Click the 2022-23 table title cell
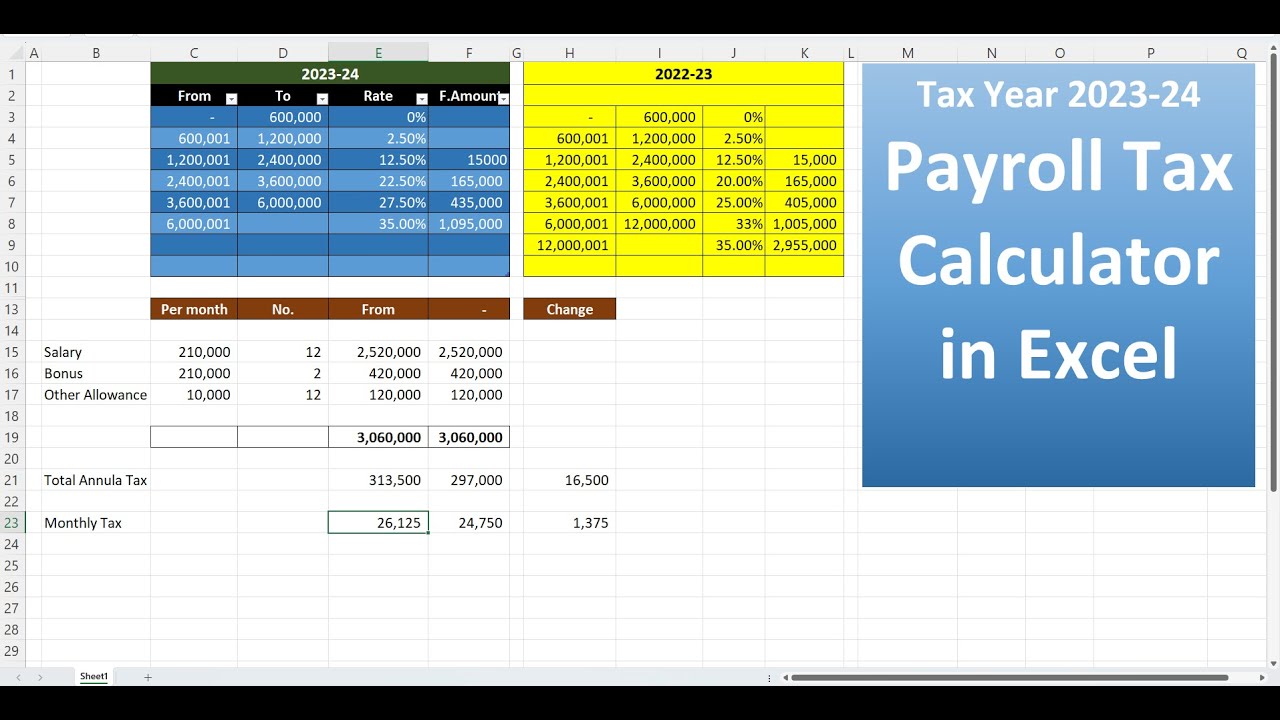This screenshot has height=720, width=1280. coord(683,74)
